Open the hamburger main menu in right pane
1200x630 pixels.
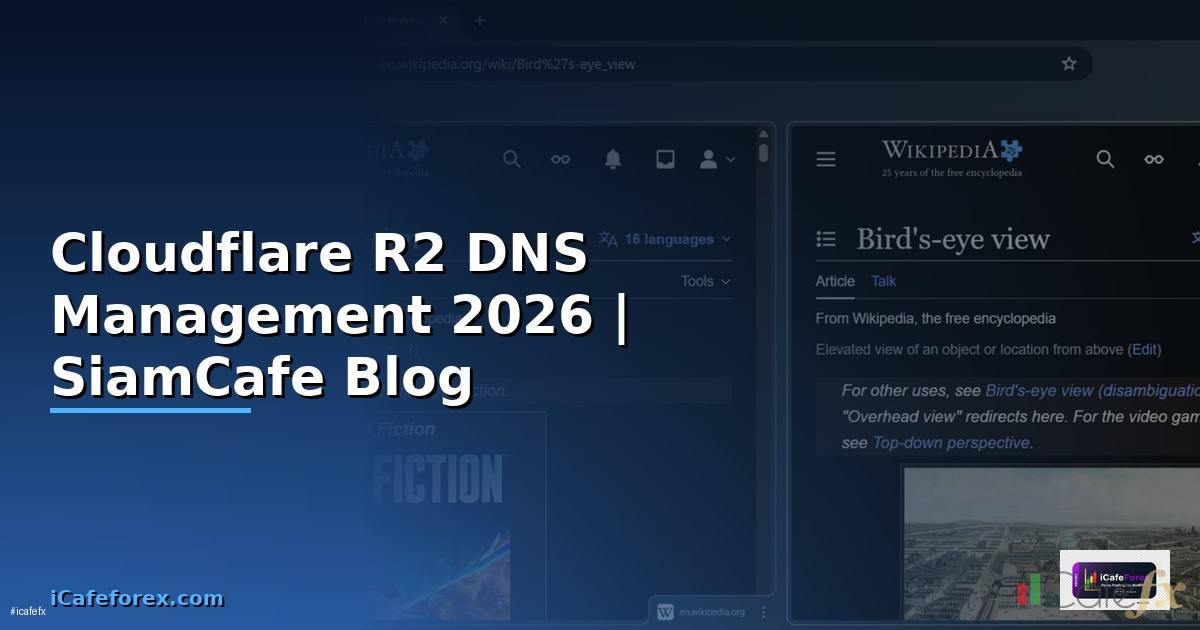click(826, 159)
